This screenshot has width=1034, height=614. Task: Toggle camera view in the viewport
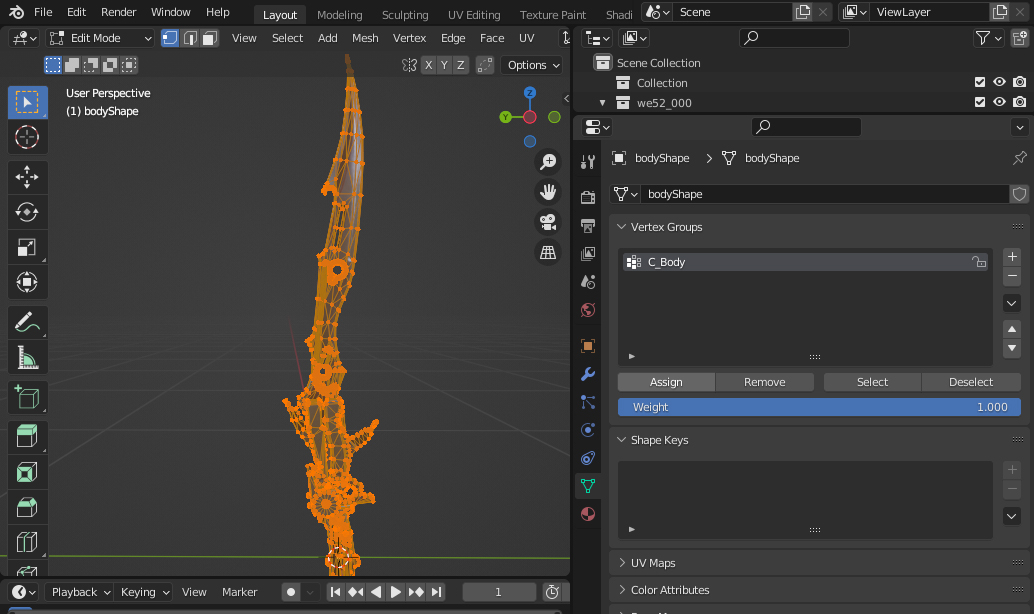click(x=548, y=222)
